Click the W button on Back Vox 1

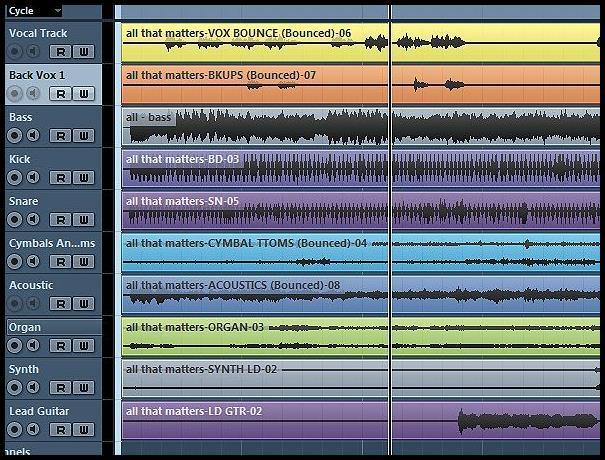tap(83, 94)
